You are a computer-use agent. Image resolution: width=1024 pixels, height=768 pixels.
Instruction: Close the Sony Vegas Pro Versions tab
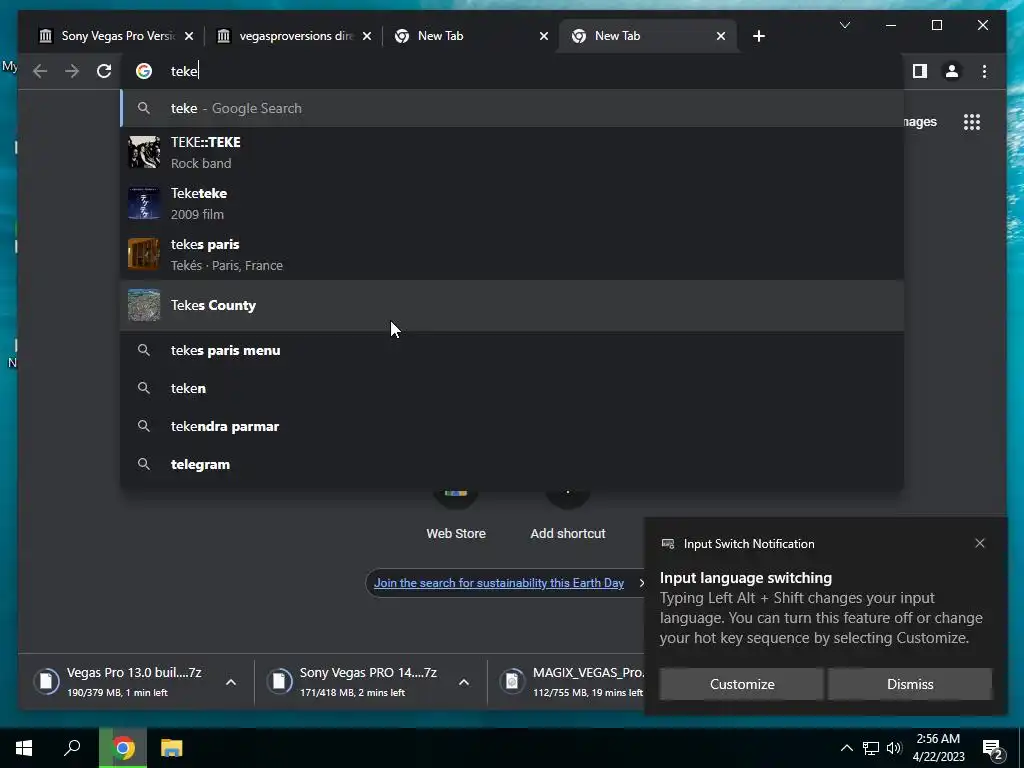(x=189, y=36)
